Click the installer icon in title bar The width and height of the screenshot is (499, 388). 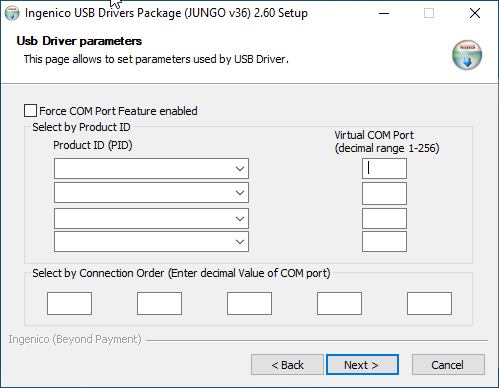(12, 13)
